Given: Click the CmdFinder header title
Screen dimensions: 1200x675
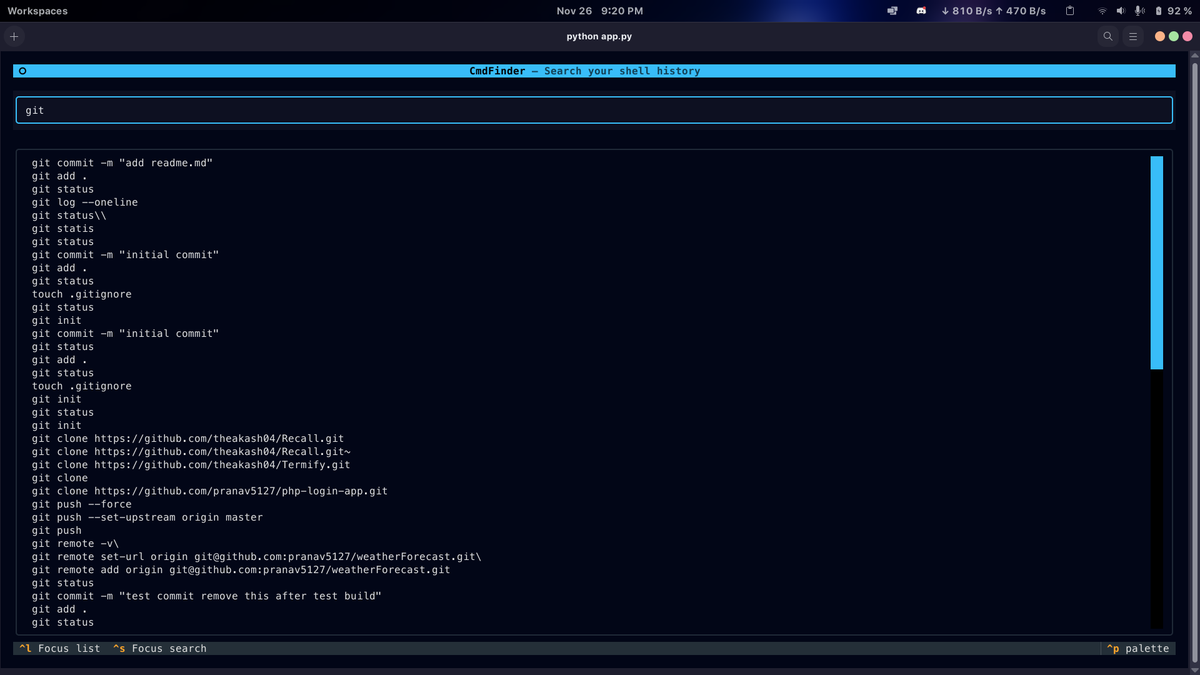Looking at the screenshot, I should click(x=585, y=71).
